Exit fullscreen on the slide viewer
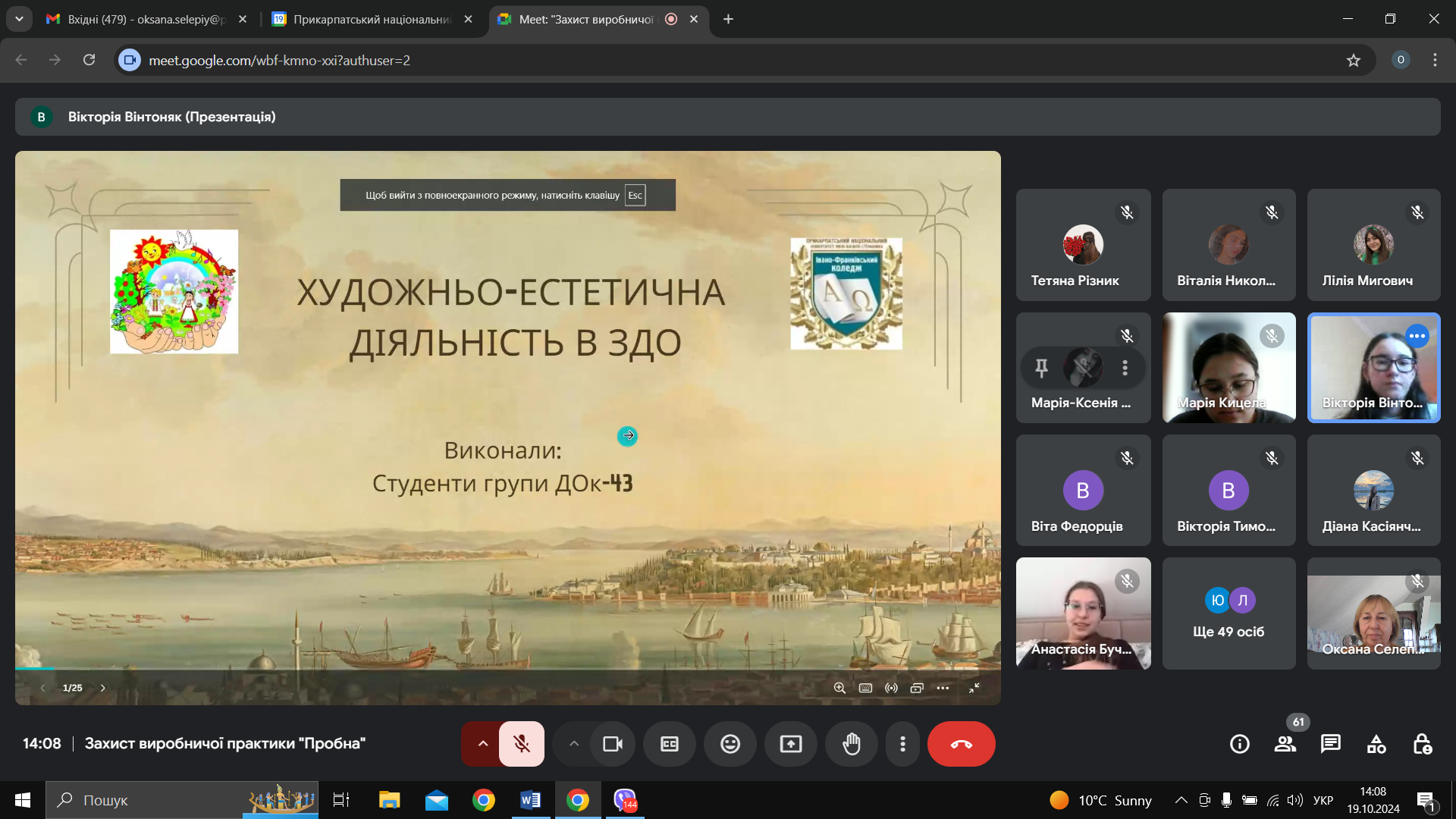 [974, 688]
